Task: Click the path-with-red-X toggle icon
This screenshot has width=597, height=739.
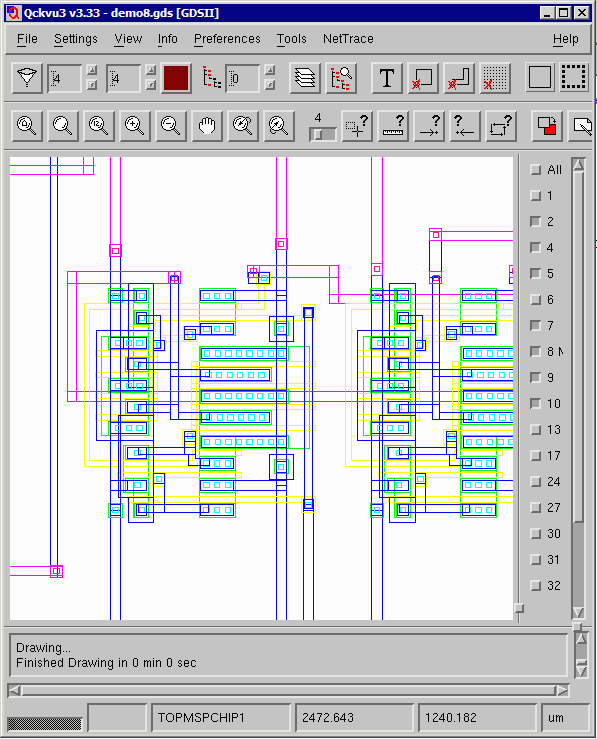Action: click(459, 78)
